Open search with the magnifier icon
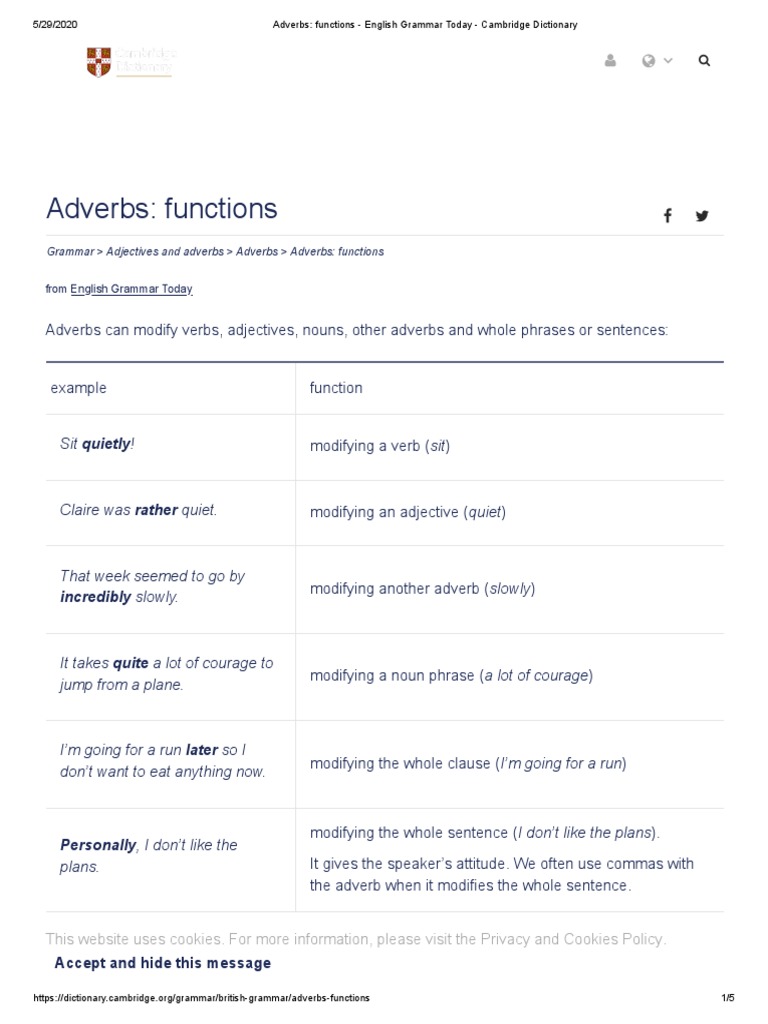The height and width of the screenshot is (1024, 768). (704, 61)
